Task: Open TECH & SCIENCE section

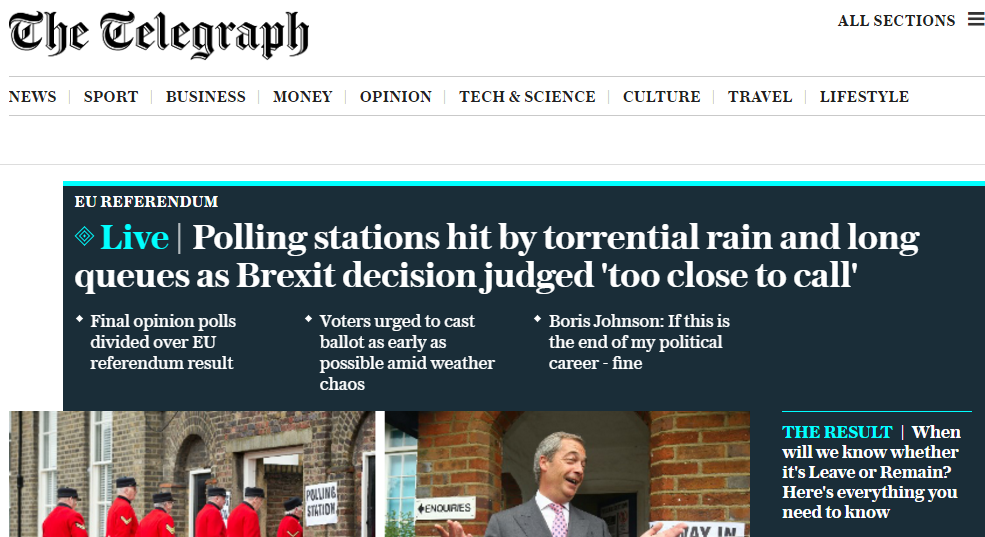Action: [527, 97]
